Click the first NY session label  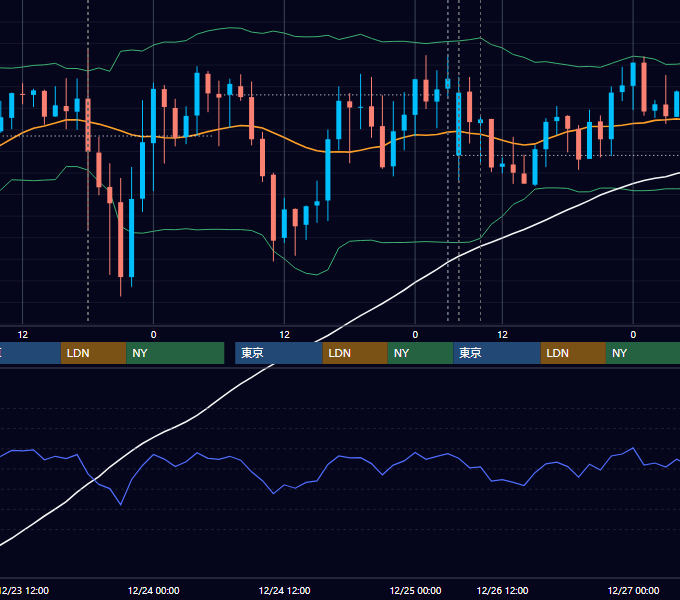tap(175, 353)
